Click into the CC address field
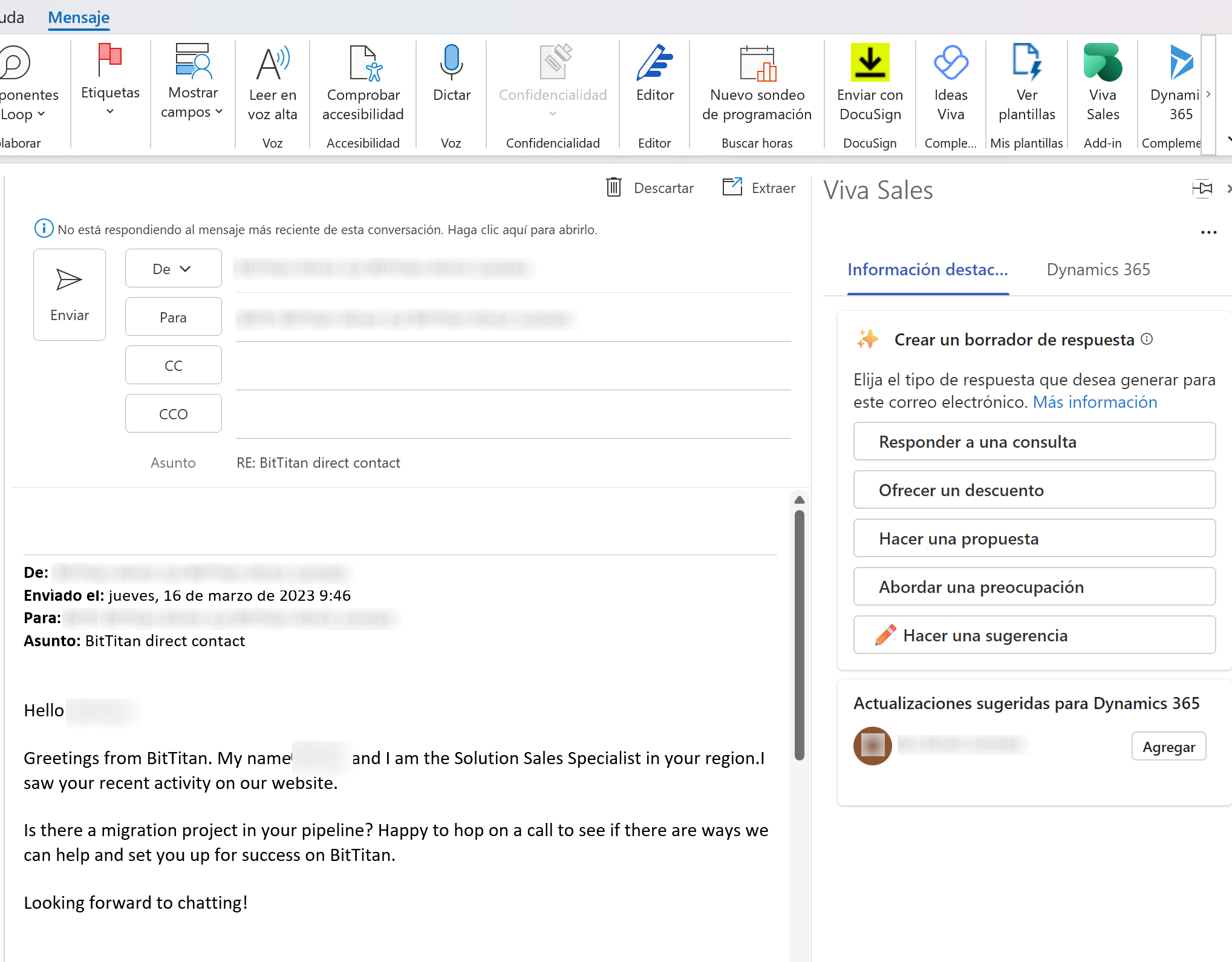Image resolution: width=1232 pixels, height=962 pixels. pos(513,367)
